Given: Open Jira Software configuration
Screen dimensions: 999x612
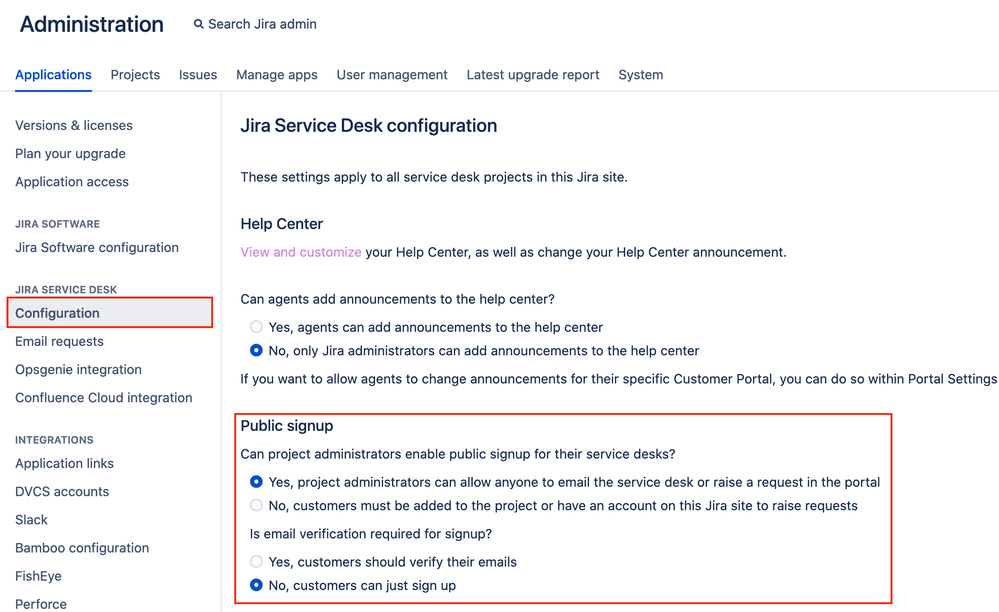Looking at the screenshot, I should (x=97, y=247).
